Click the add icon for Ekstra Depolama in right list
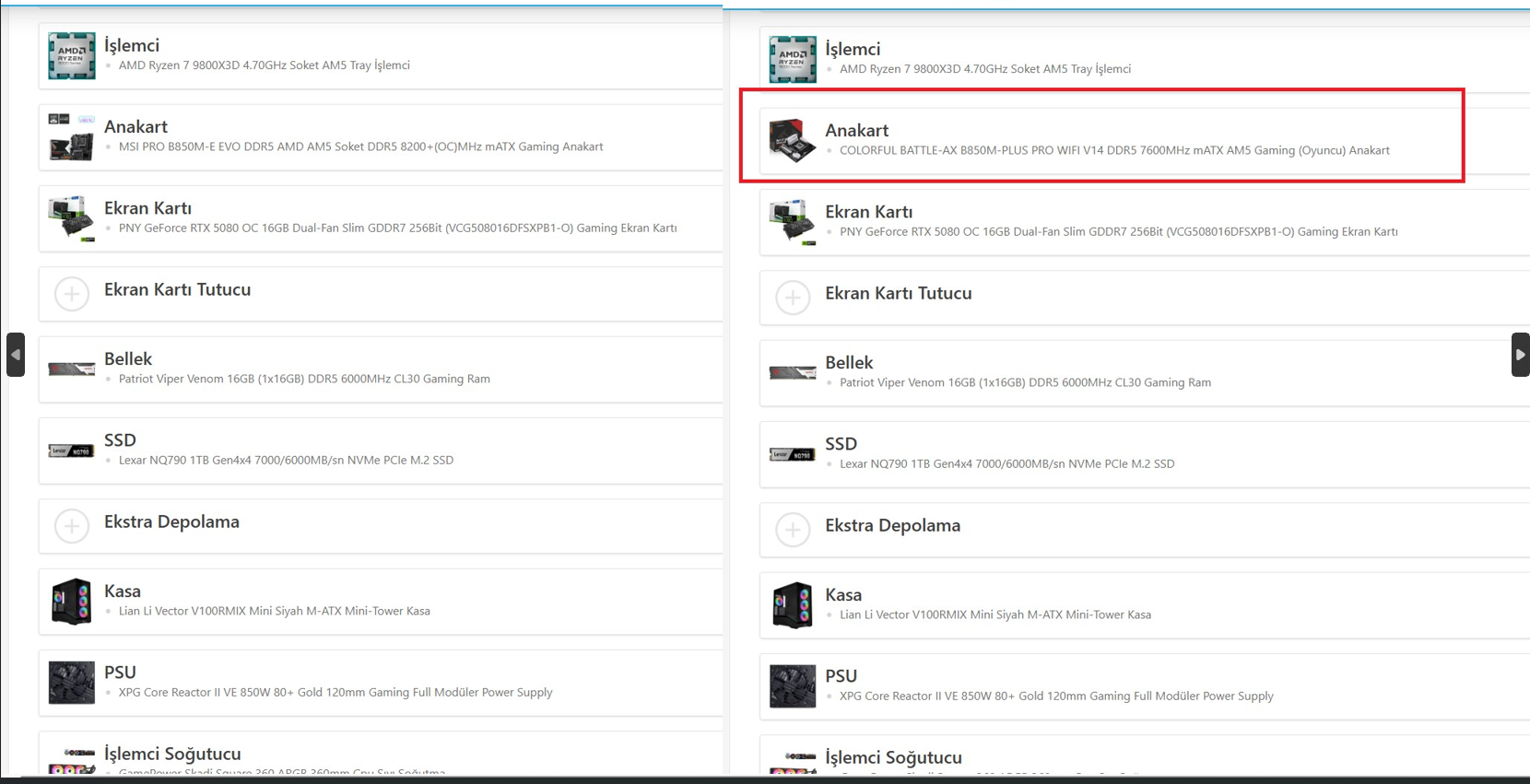Image resolution: width=1530 pixels, height=784 pixels. tap(793, 530)
